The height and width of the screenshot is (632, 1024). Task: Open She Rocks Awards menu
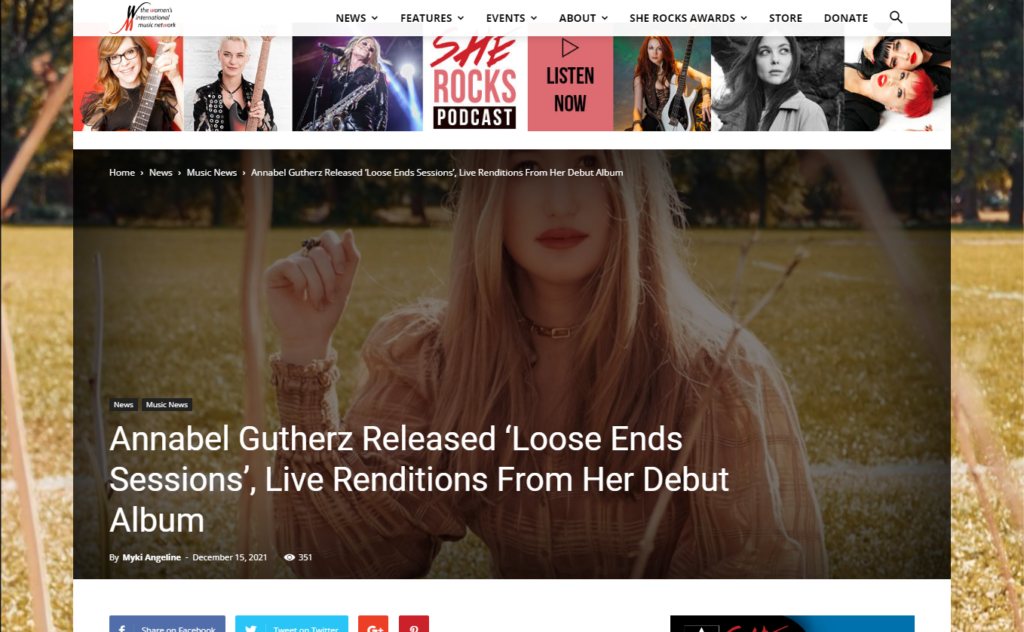[x=688, y=18]
